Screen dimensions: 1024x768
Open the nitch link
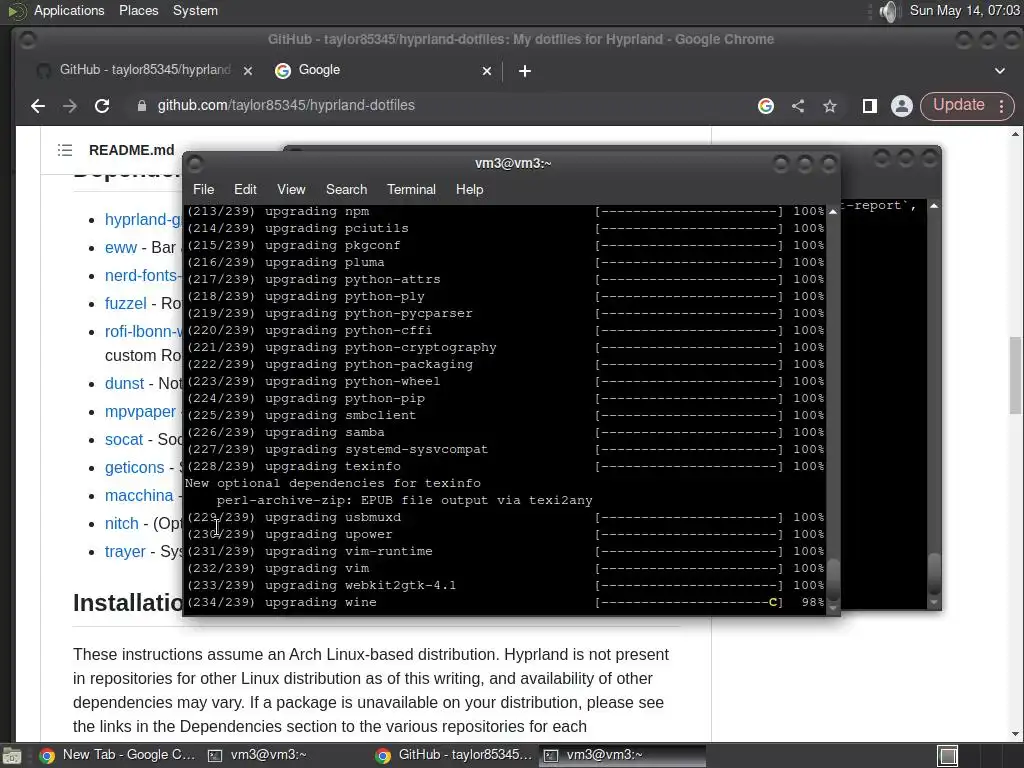click(x=121, y=524)
